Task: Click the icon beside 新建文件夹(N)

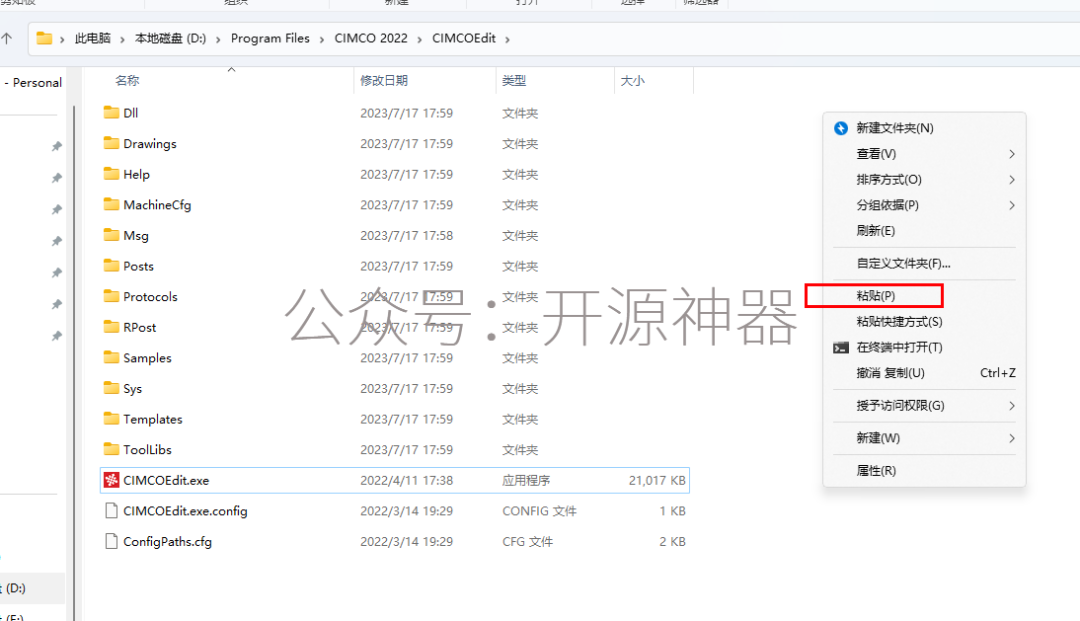Action: tap(841, 128)
